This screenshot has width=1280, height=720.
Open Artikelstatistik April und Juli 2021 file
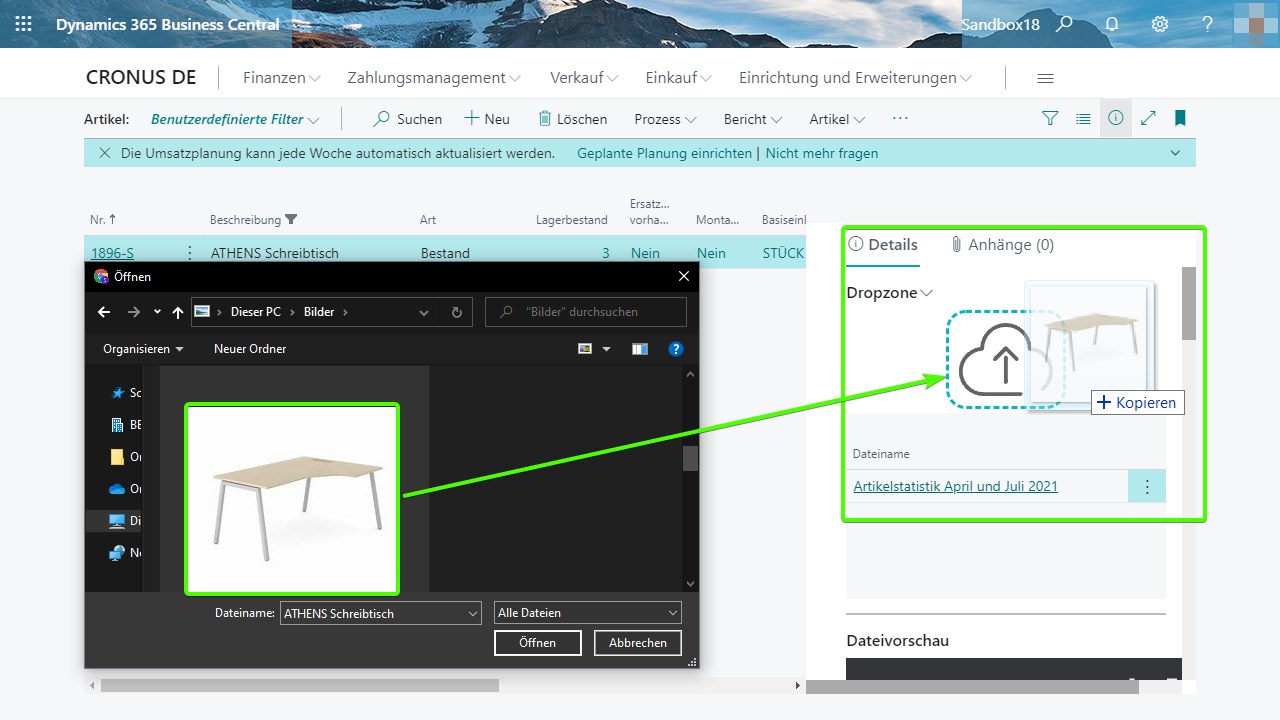(955, 486)
